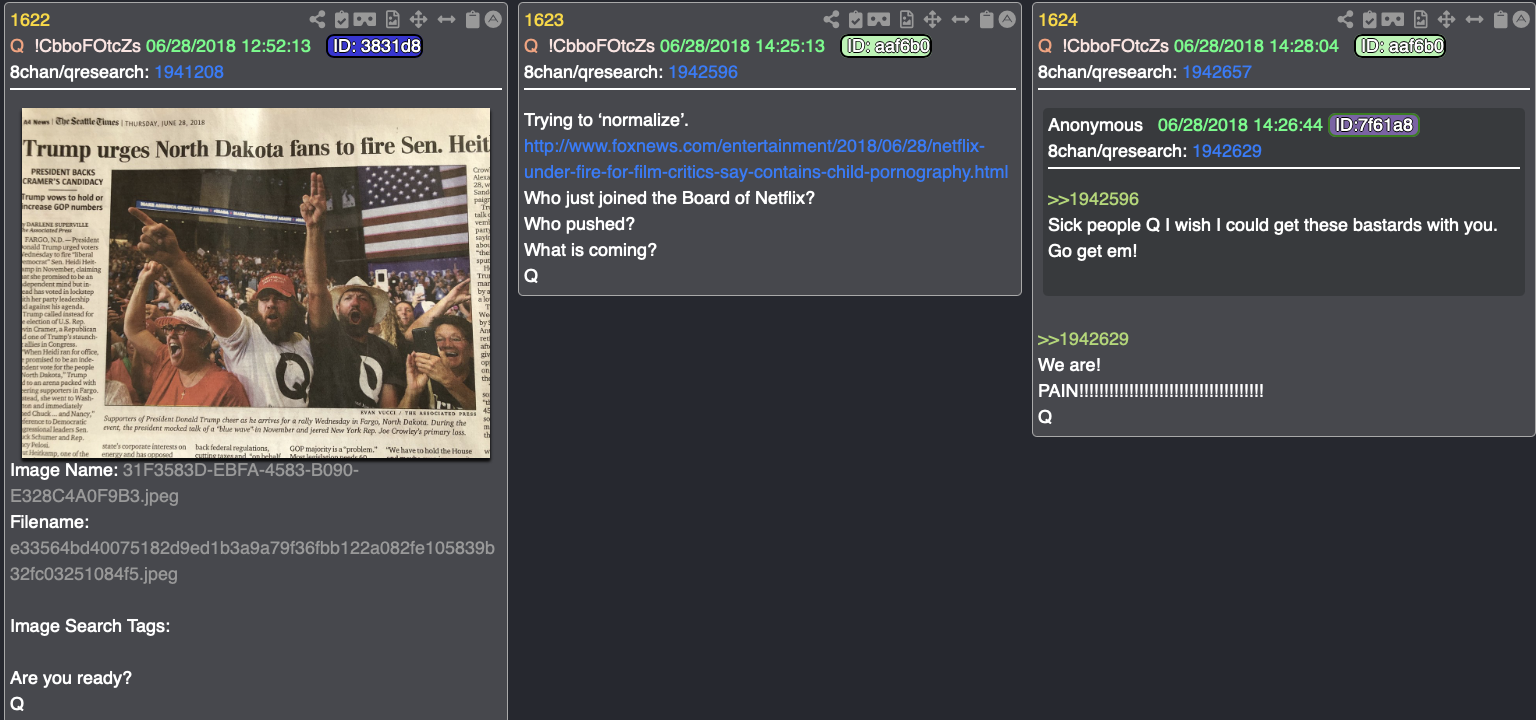Screen dimensions: 1536x720
Task: Click goggles/VR icon on post 1623
Action: [879, 19]
